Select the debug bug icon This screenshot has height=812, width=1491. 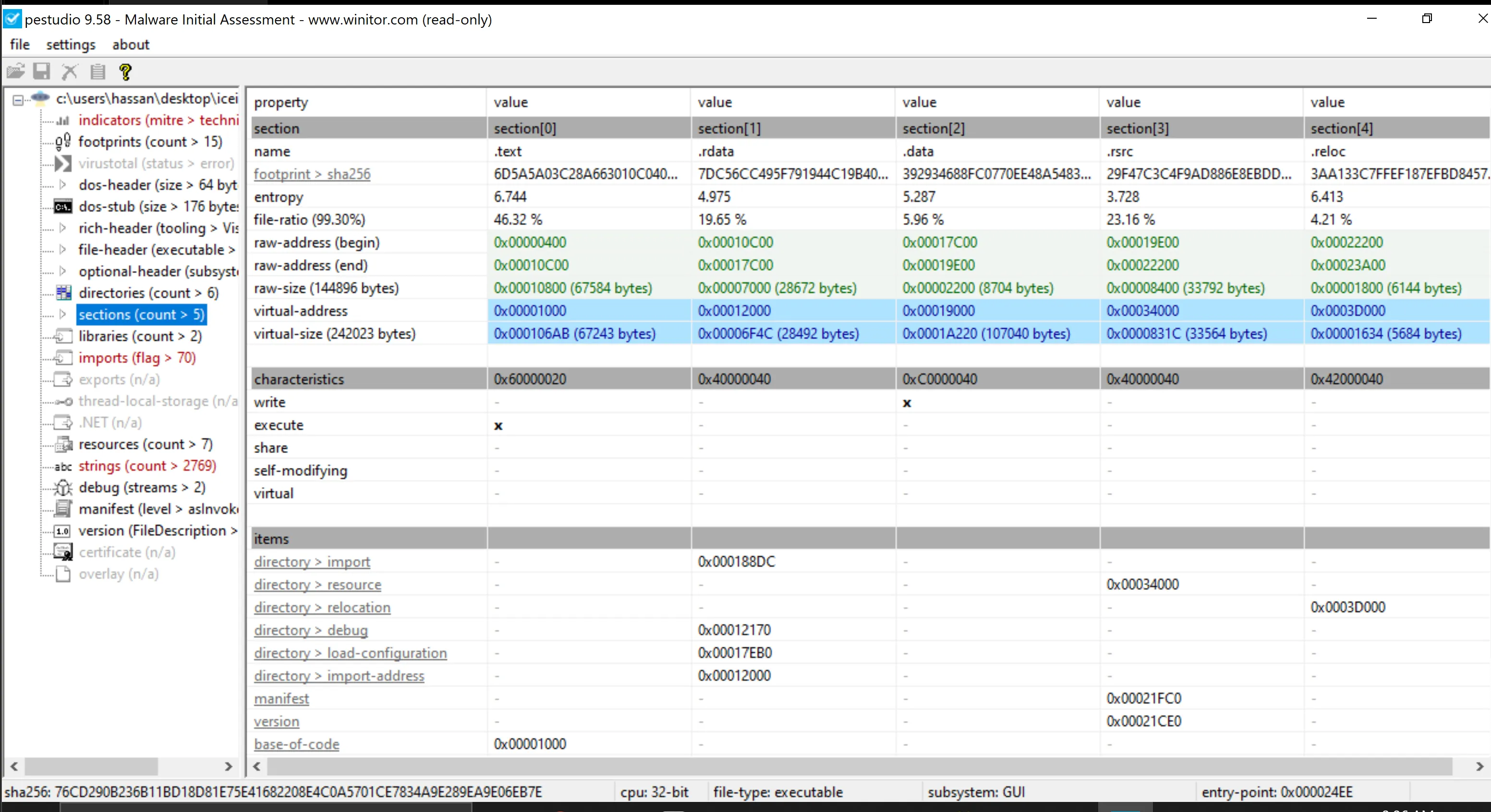pos(63,488)
